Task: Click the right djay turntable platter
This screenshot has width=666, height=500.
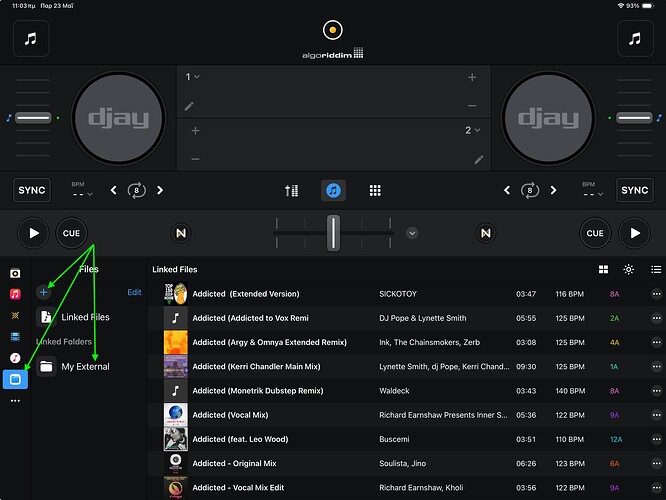Action: click(548, 118)
